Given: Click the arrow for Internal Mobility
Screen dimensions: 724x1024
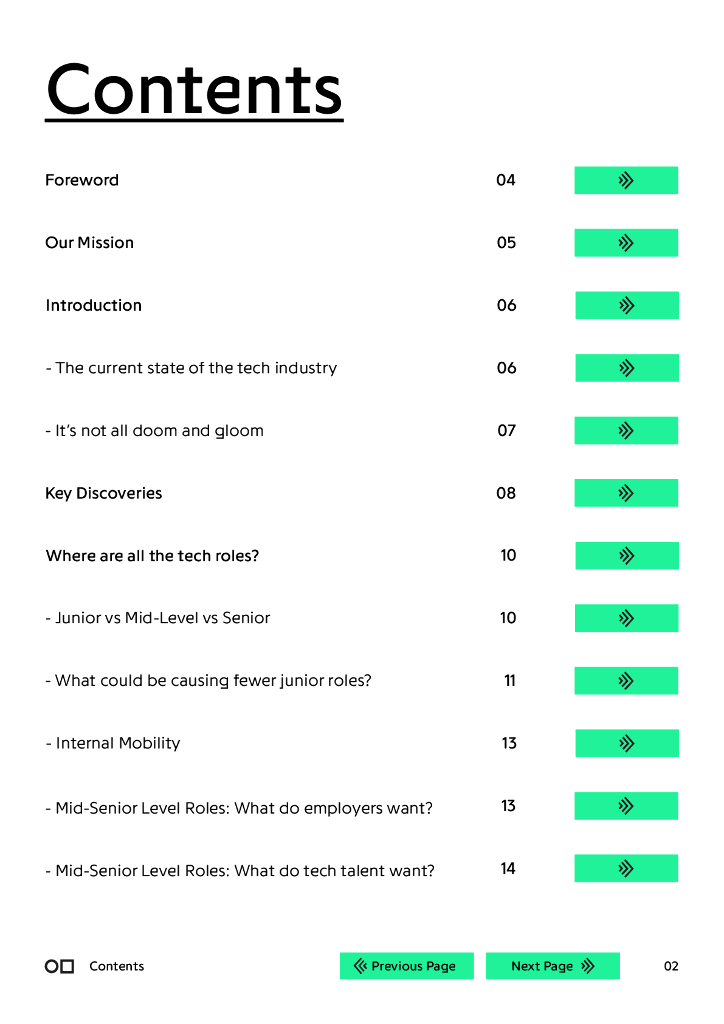Looking at the screenshot, I should [627, 743].
